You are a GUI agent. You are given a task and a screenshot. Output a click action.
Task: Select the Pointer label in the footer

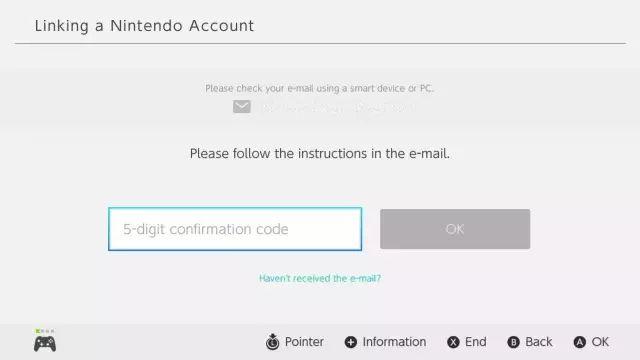coord(304,342)
